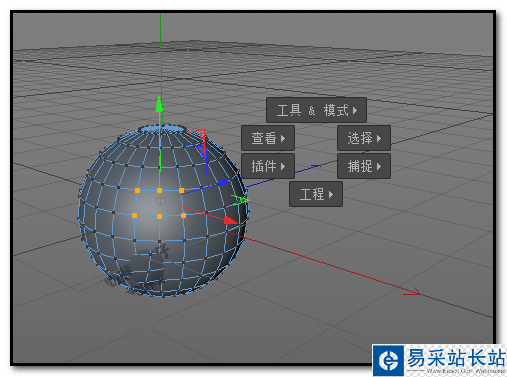Viewport: 507px width, 377px height.
Task: Open the 捕捉 popup menu entry
Action: point(364,166)
